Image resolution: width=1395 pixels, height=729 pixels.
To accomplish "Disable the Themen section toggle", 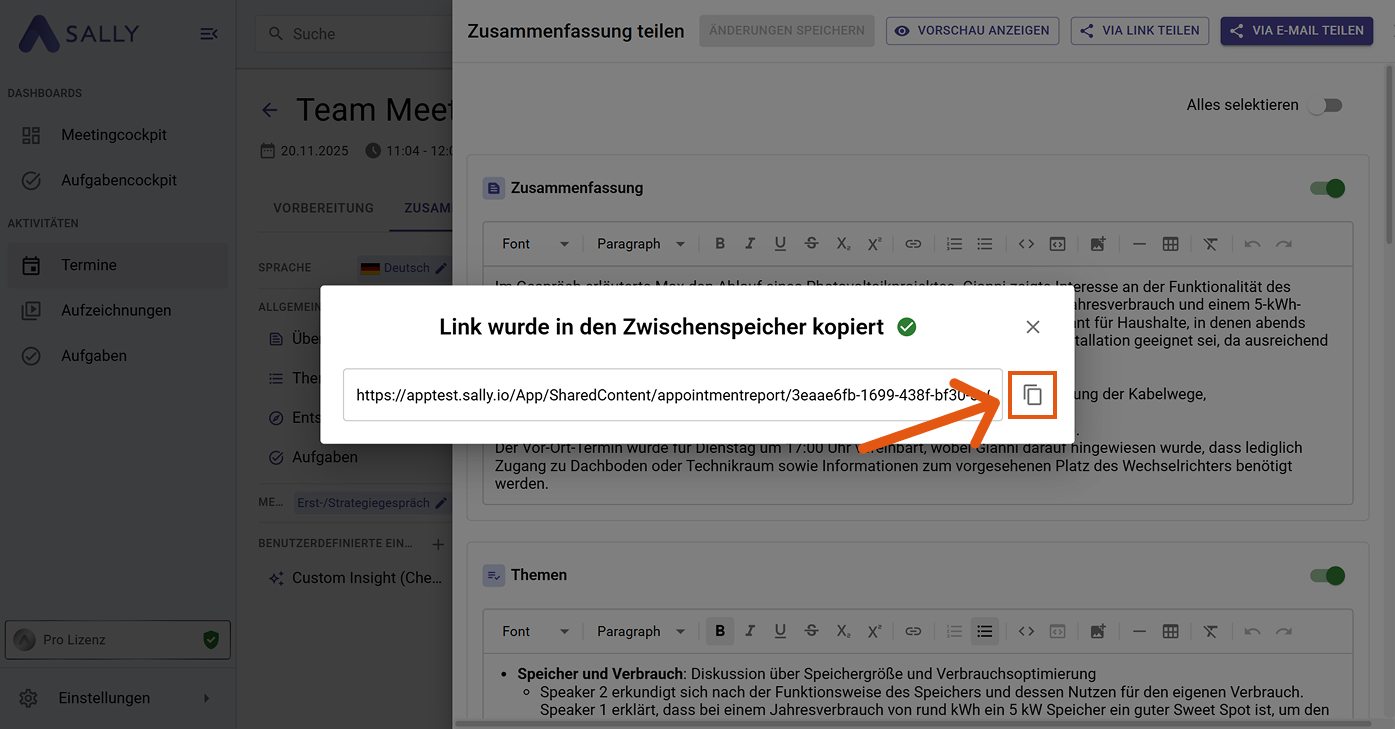I will 1327,575.
